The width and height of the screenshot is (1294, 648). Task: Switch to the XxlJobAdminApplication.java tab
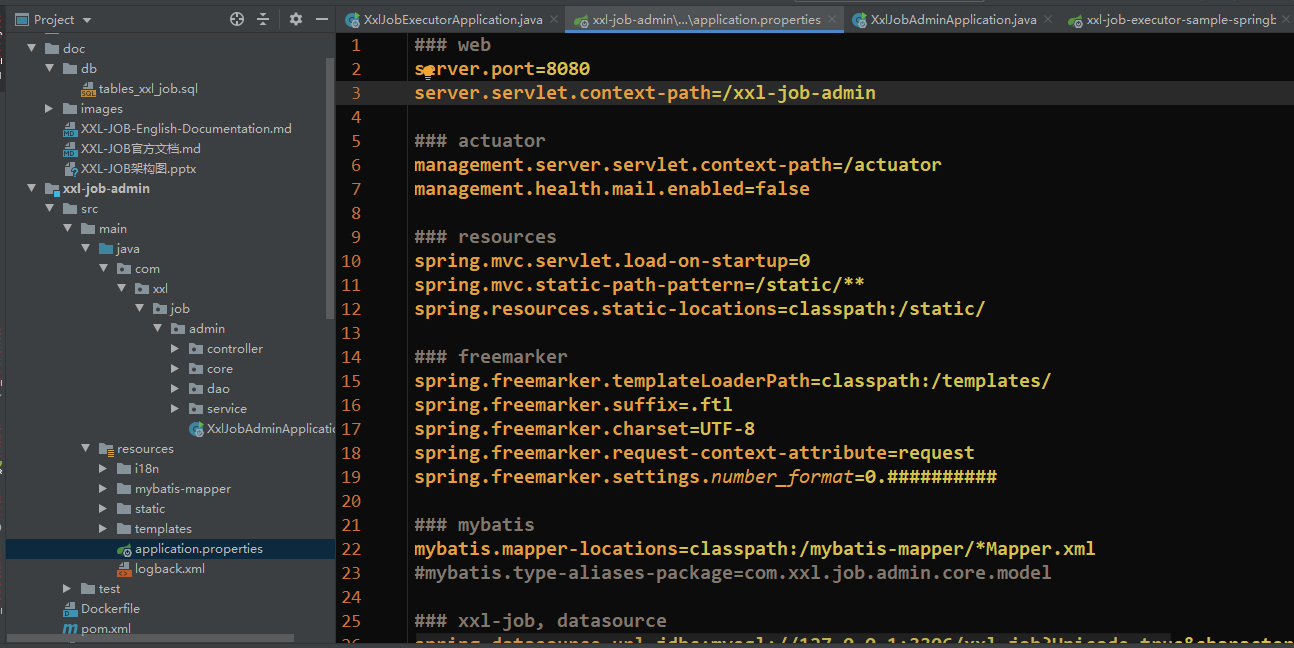click(953, 20)
